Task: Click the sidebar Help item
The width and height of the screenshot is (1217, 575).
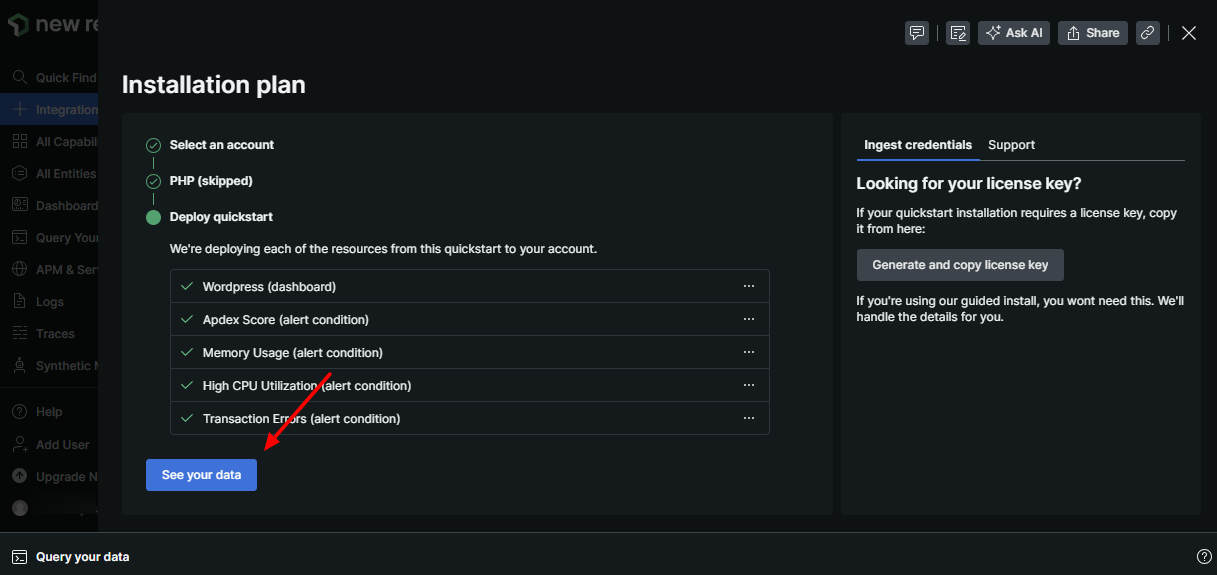Action: click(x=49, y=412)
